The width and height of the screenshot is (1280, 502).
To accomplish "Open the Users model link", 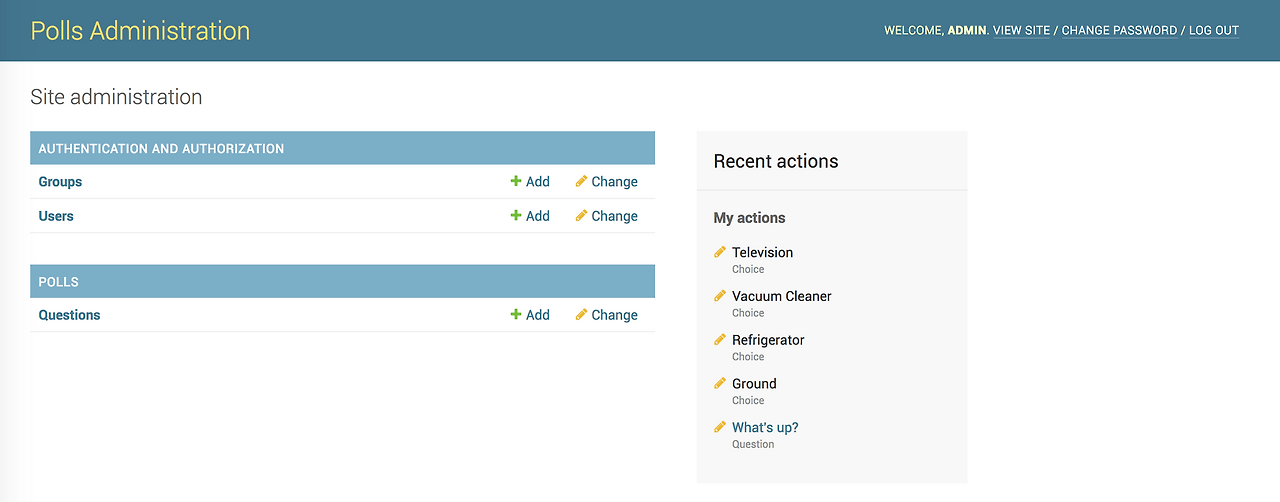I will pos(56,216).
